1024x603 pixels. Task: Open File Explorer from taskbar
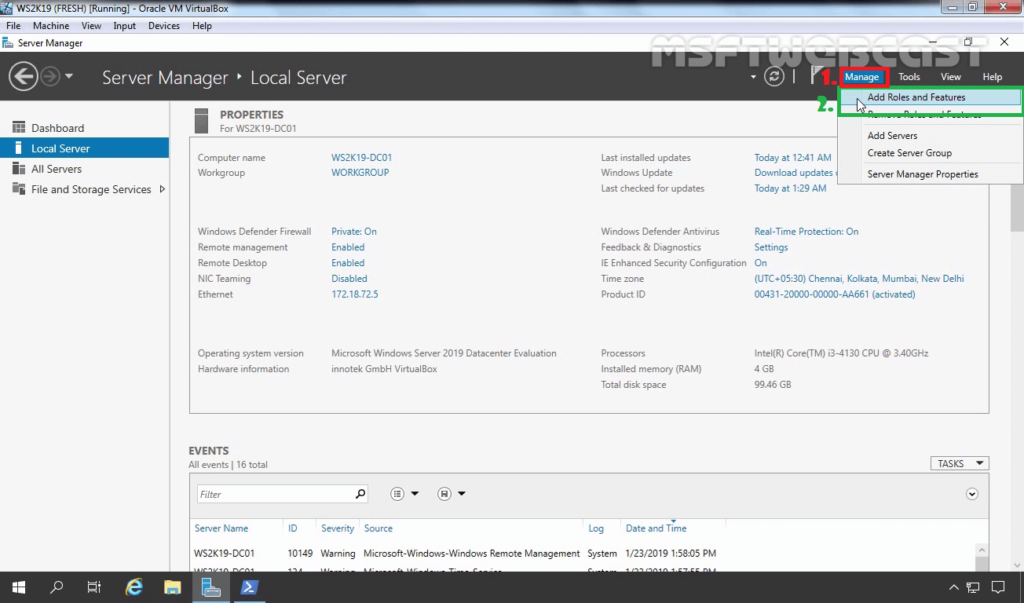pyautogui.click(x=172, y=587)
